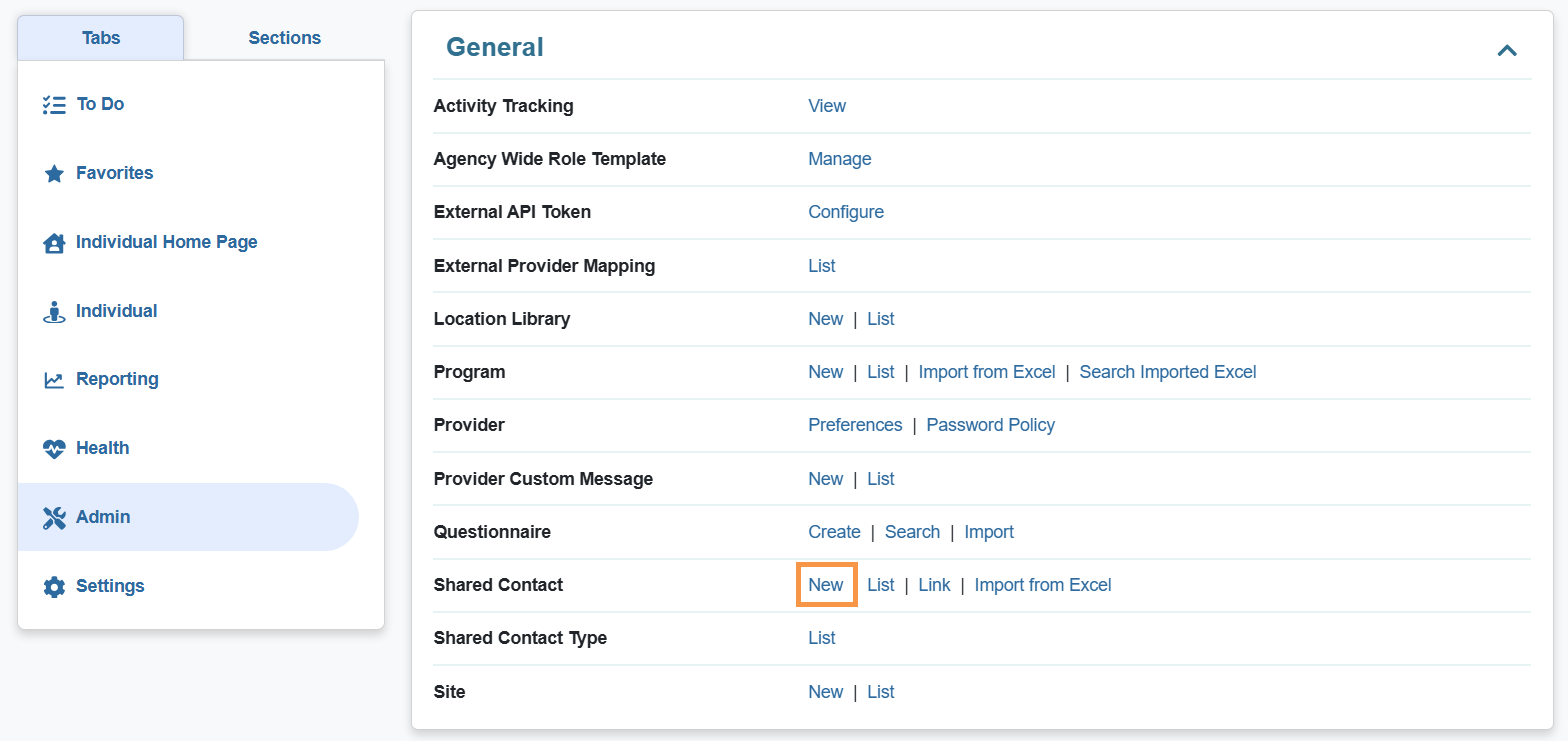1568x741 pixels.
Task: Select the Individual person icon
Action: [53, 310]
